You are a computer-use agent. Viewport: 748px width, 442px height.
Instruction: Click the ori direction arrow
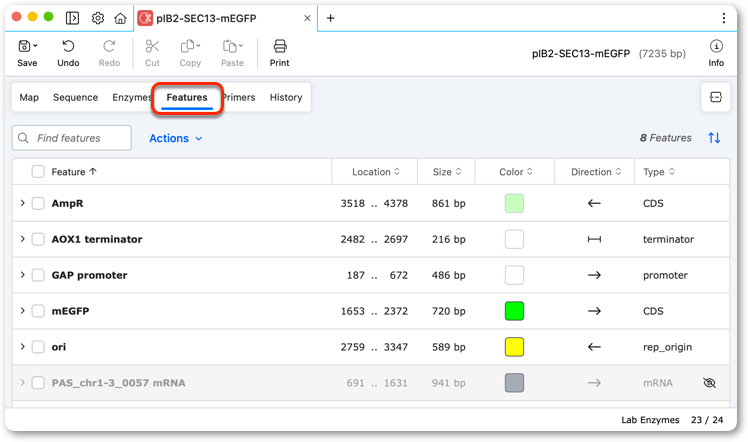click(x=594, y=347)
